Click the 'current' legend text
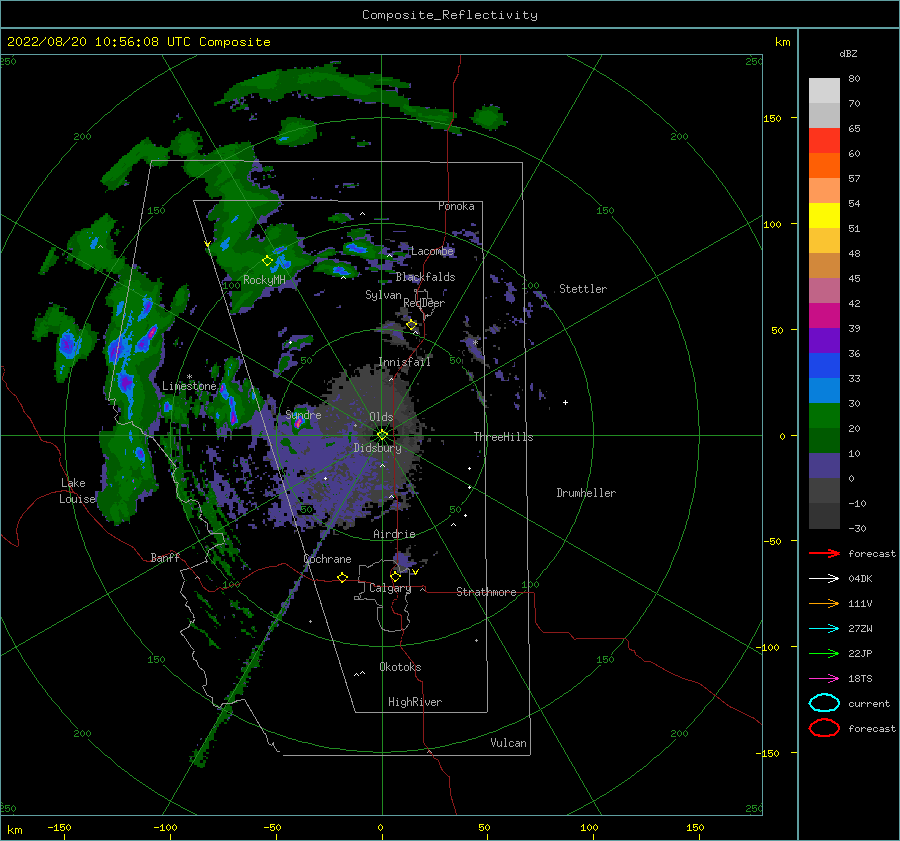Viewport: 900px width, 841px height. click(869, 704)
